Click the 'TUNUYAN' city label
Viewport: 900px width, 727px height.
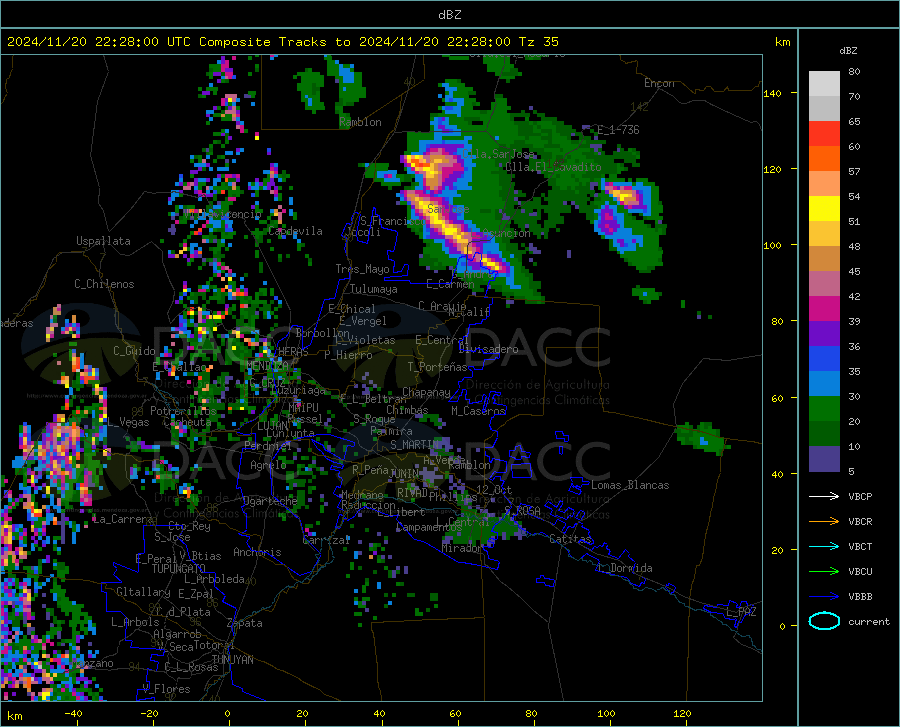232,660
